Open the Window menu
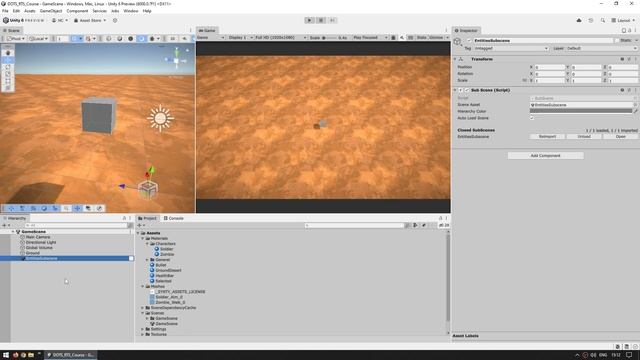The image size is (640, 360). click(x=131, y=11)
